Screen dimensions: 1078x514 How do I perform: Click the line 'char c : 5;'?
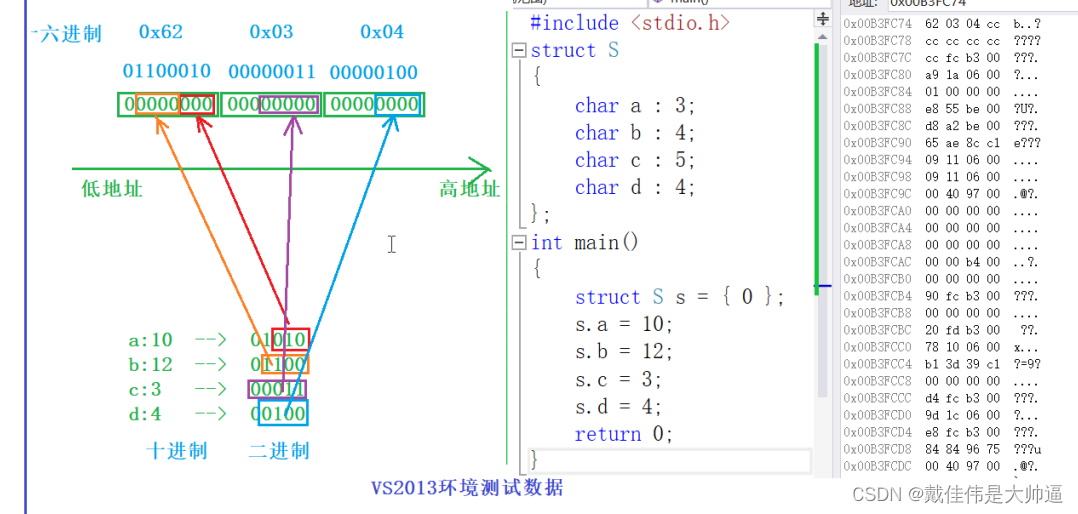point(635,160)
